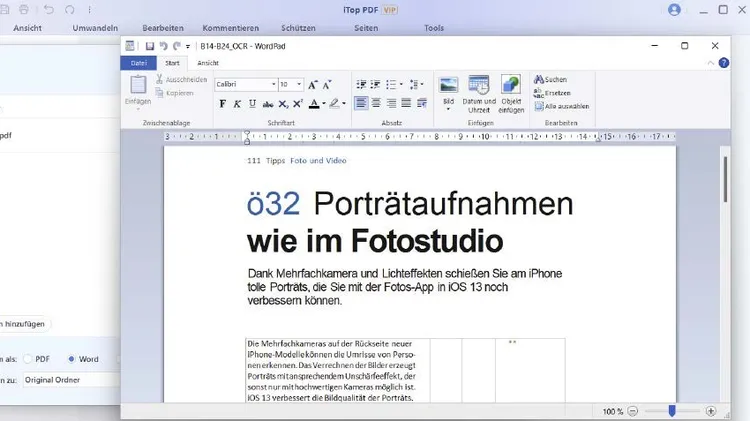Image resolution: width=750 pixels, height=421 pixels.
Task: Click iTop PDF undo arrow icon
Action: [x=49, y=10]
